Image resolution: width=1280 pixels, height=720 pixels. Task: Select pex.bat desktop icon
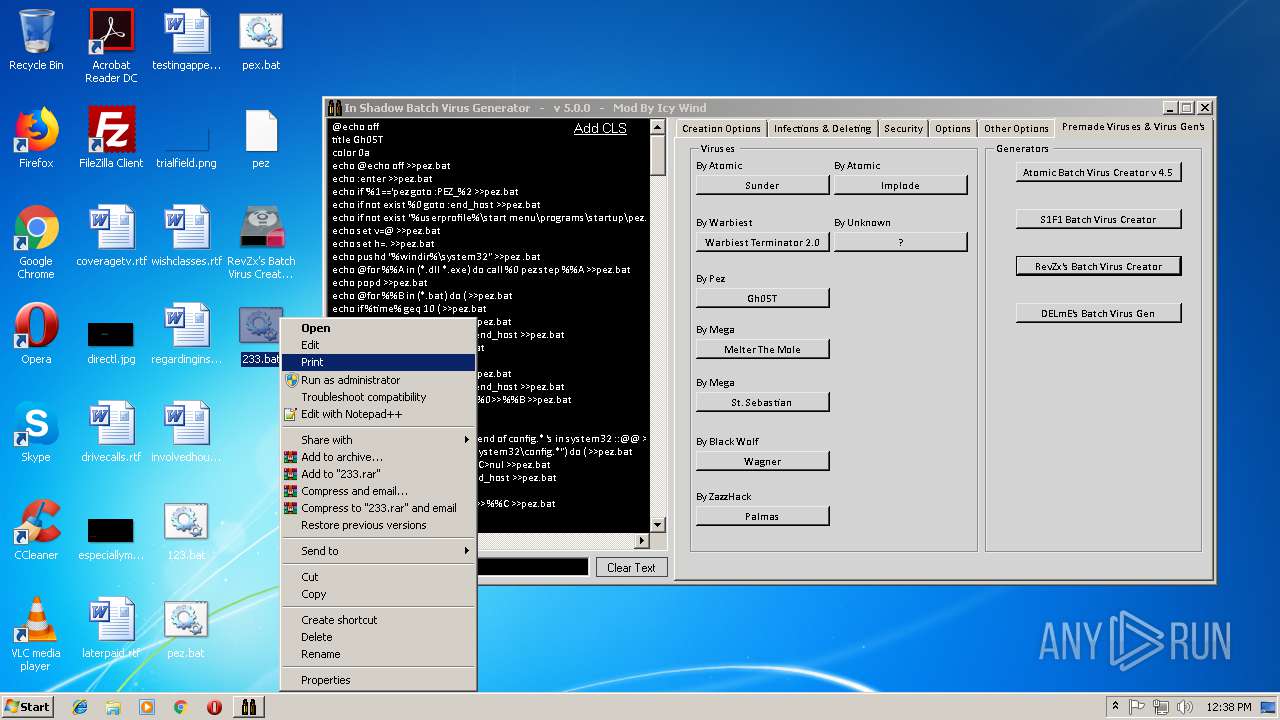[x=261, y=40]
